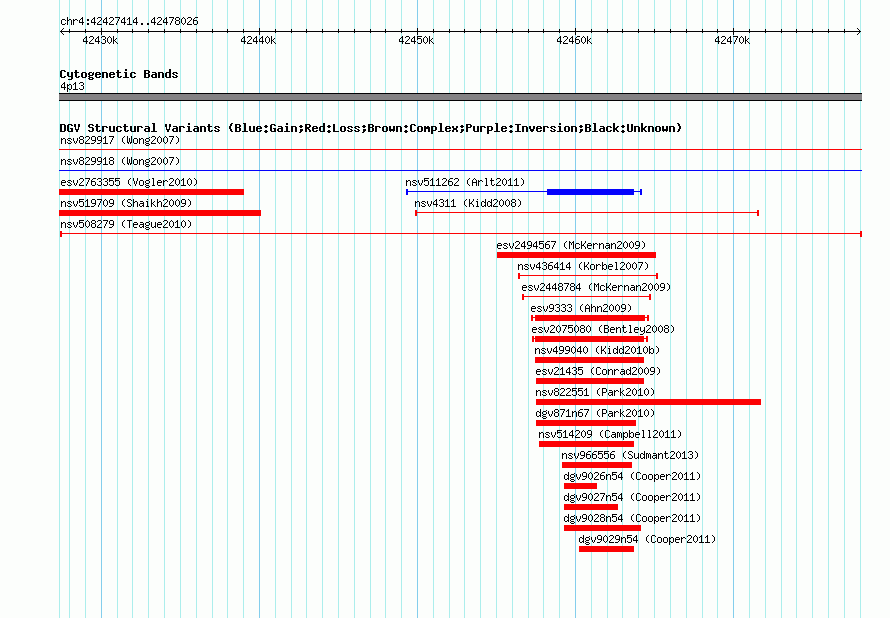The height and width of the screenshot is (618, 890).
Task: Select the nsv508279 (Teague2010) label
Action: [126, 224]
